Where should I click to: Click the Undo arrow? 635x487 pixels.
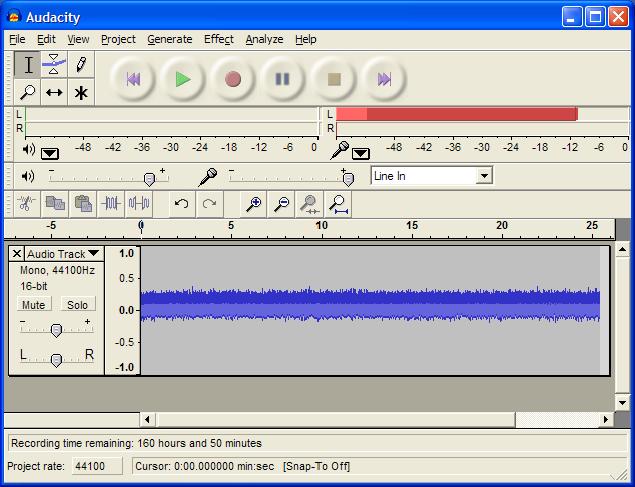point(182,203)
